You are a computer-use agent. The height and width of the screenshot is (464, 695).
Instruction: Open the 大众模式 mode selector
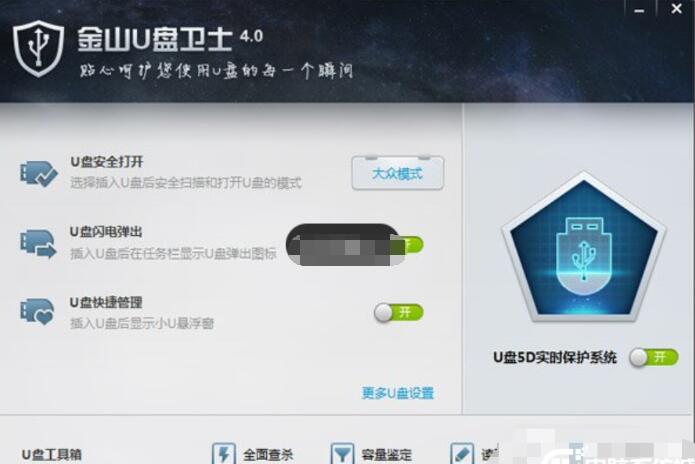[x=398, y=173]
